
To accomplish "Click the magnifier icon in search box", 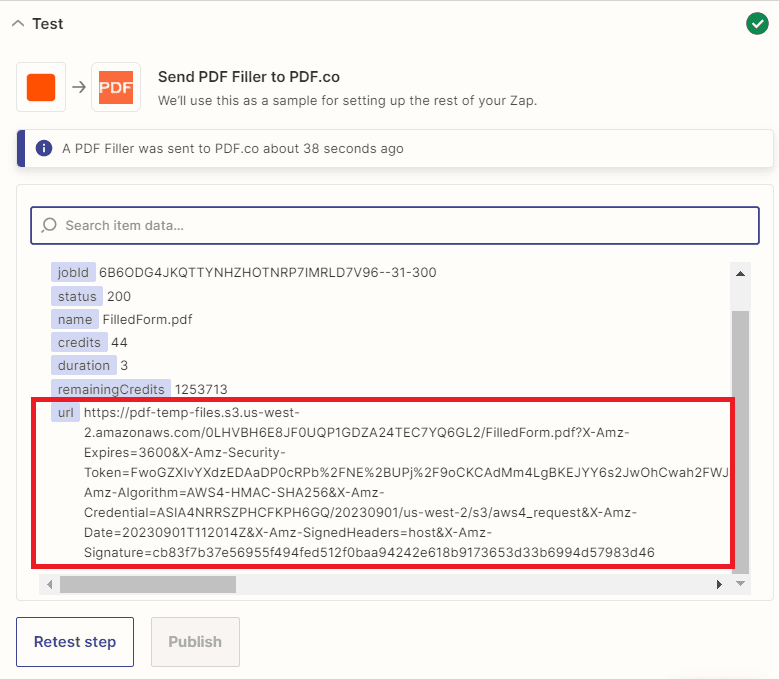I will click(x=49, y=226).
